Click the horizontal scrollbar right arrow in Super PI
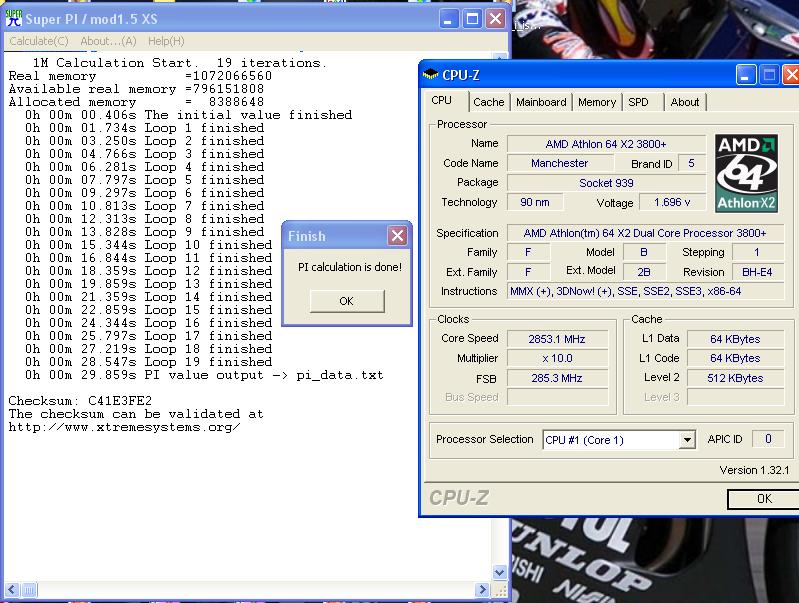The image size is (799, 603). tap(482, 590)
